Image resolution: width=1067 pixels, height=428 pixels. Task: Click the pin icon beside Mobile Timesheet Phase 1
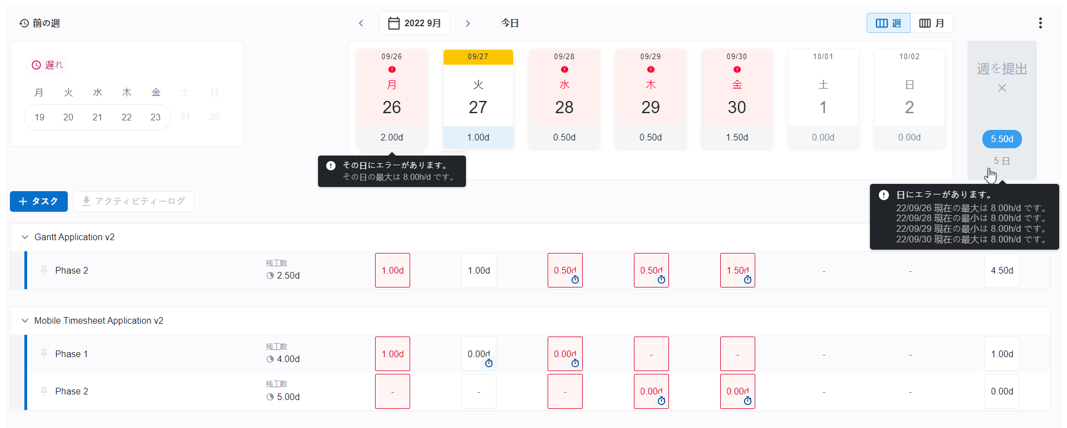click(x=44, y=354)
